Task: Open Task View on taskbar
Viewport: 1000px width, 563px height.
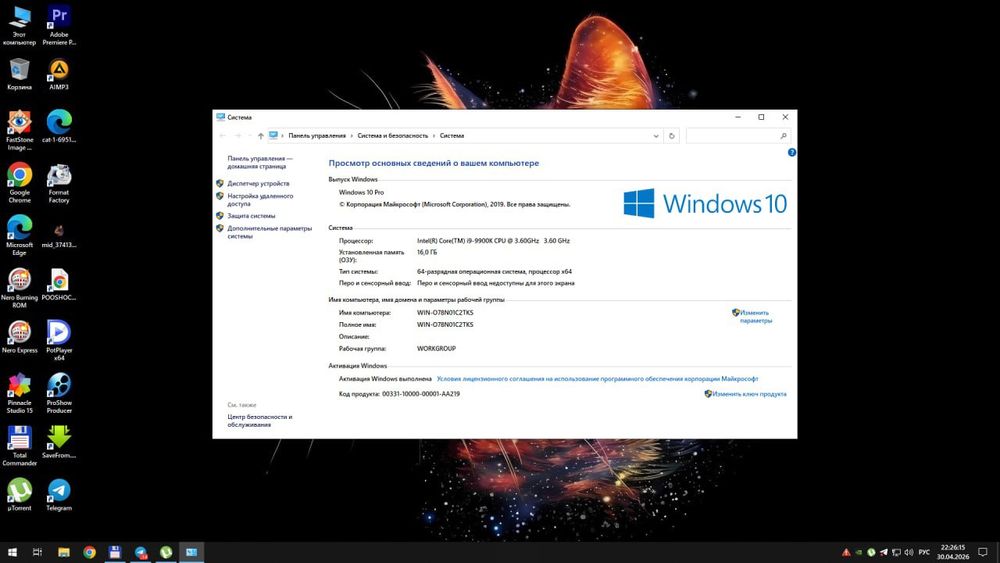Action: (37, 552)
